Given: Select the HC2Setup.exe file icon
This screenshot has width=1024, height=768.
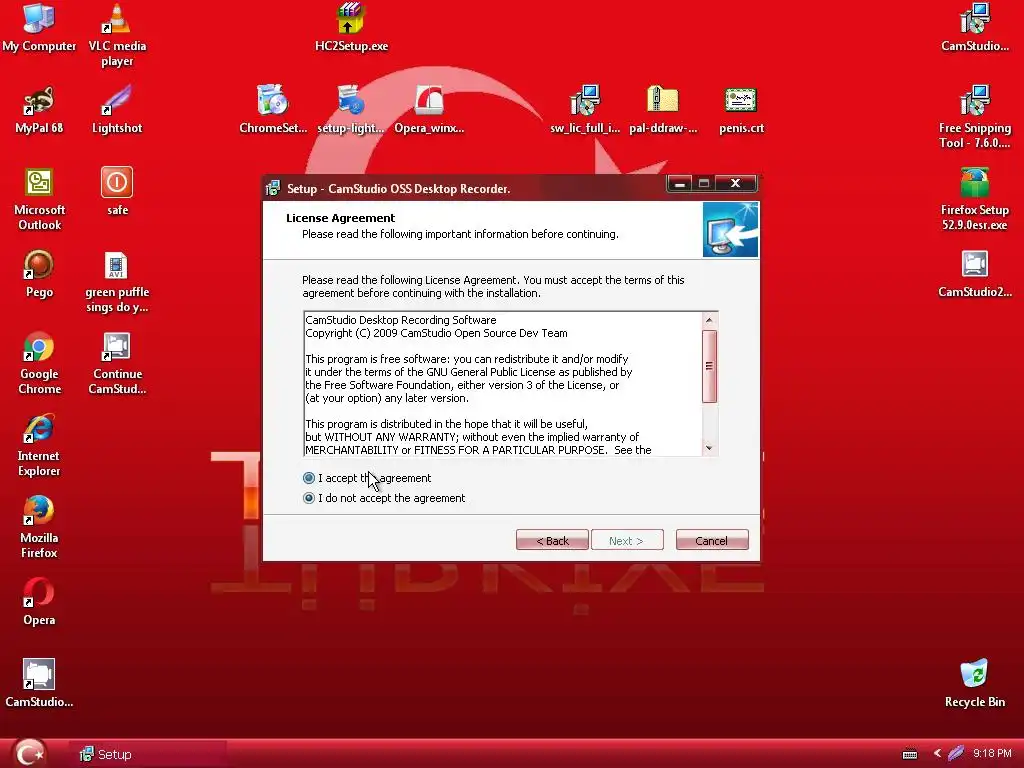Looking at the screenshot, I should click(x=351, y=27).
